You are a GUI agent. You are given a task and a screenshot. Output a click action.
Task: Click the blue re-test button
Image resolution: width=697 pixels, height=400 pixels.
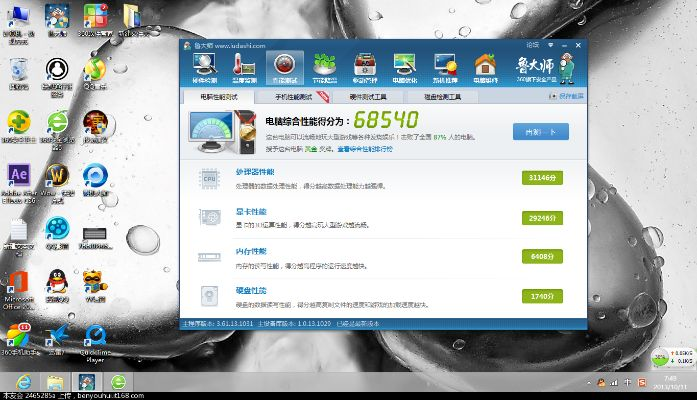pos(540,132)
